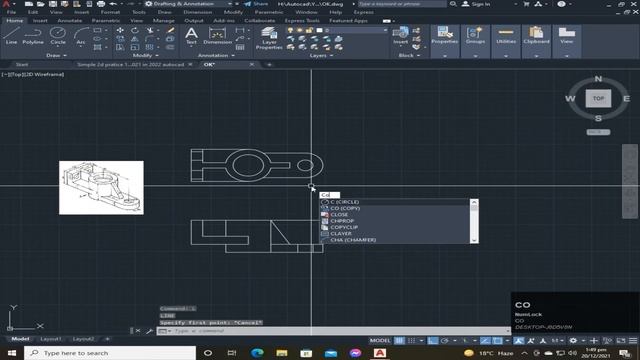Click the command suggestion list scrollbar
This screenshot has height=360, width=640.
click(474, 221)
